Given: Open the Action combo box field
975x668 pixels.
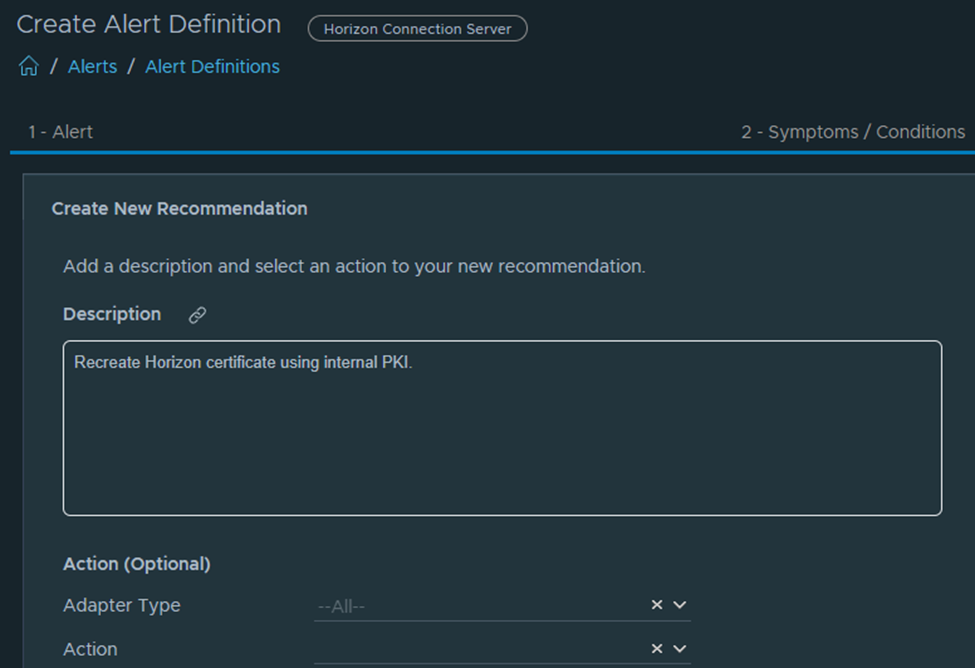Looking at the screenshot, I should tap(502, 649).
